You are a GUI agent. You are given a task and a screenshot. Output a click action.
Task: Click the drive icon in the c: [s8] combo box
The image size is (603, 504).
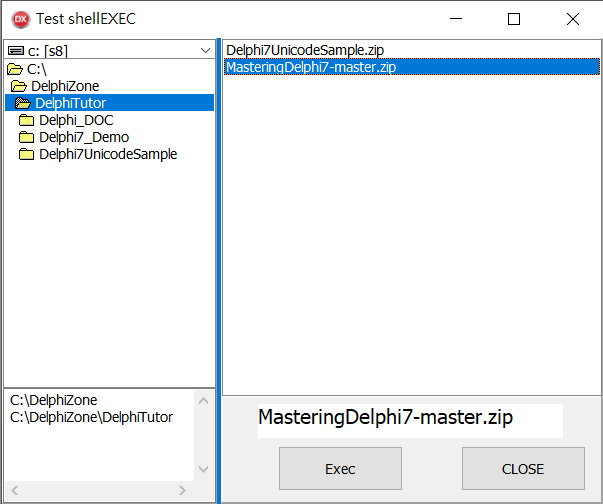pos(16,50)
